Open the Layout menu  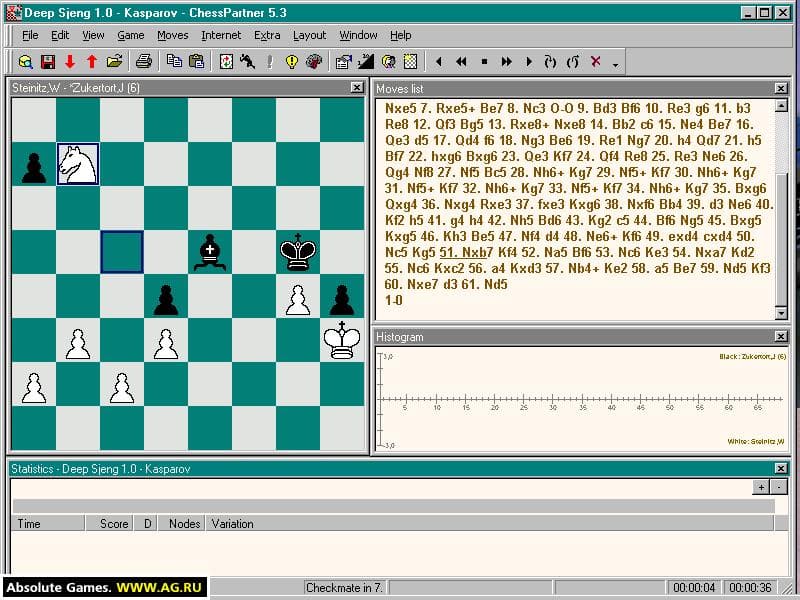309,35
